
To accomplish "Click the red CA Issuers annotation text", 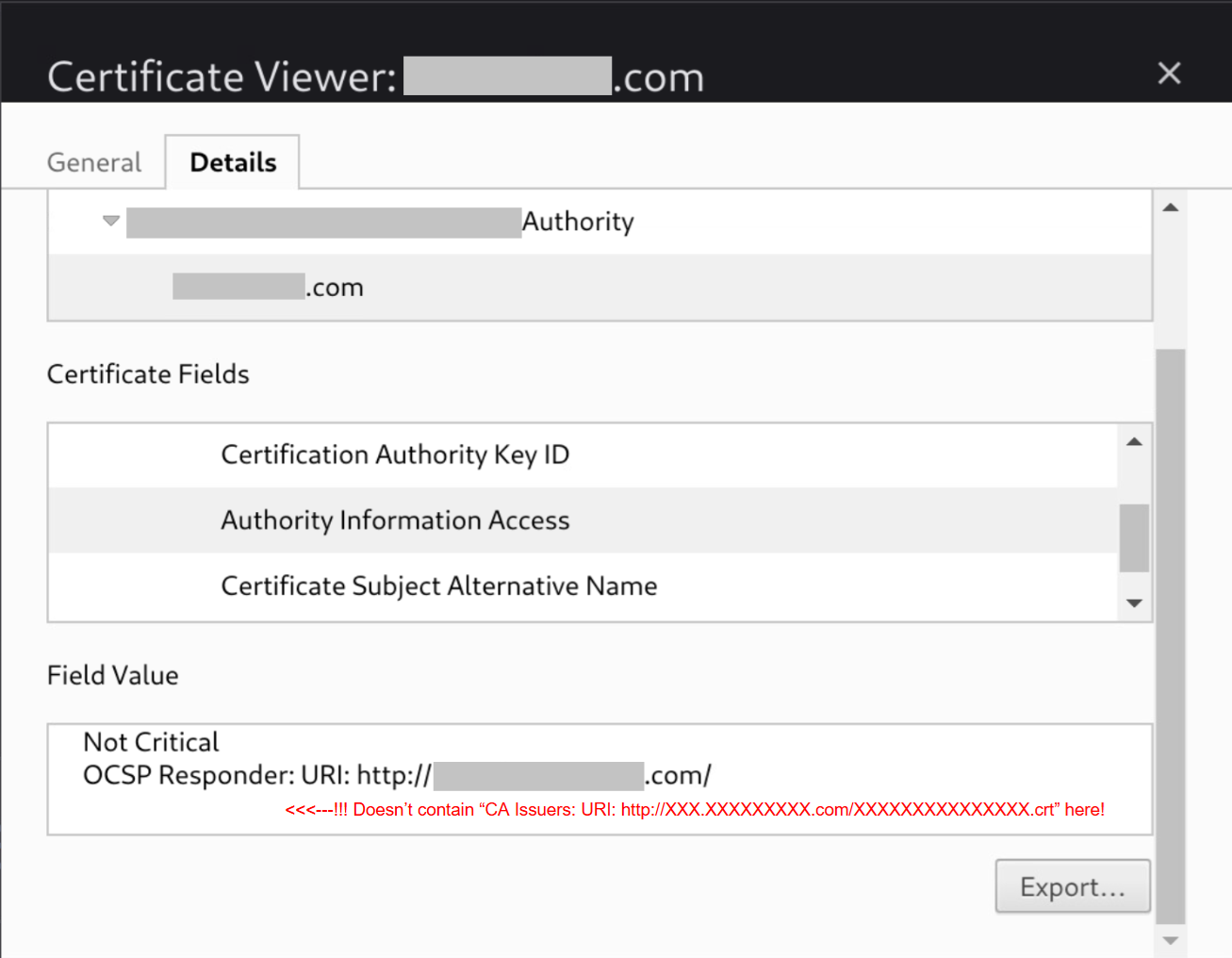I will click(695, 810).
